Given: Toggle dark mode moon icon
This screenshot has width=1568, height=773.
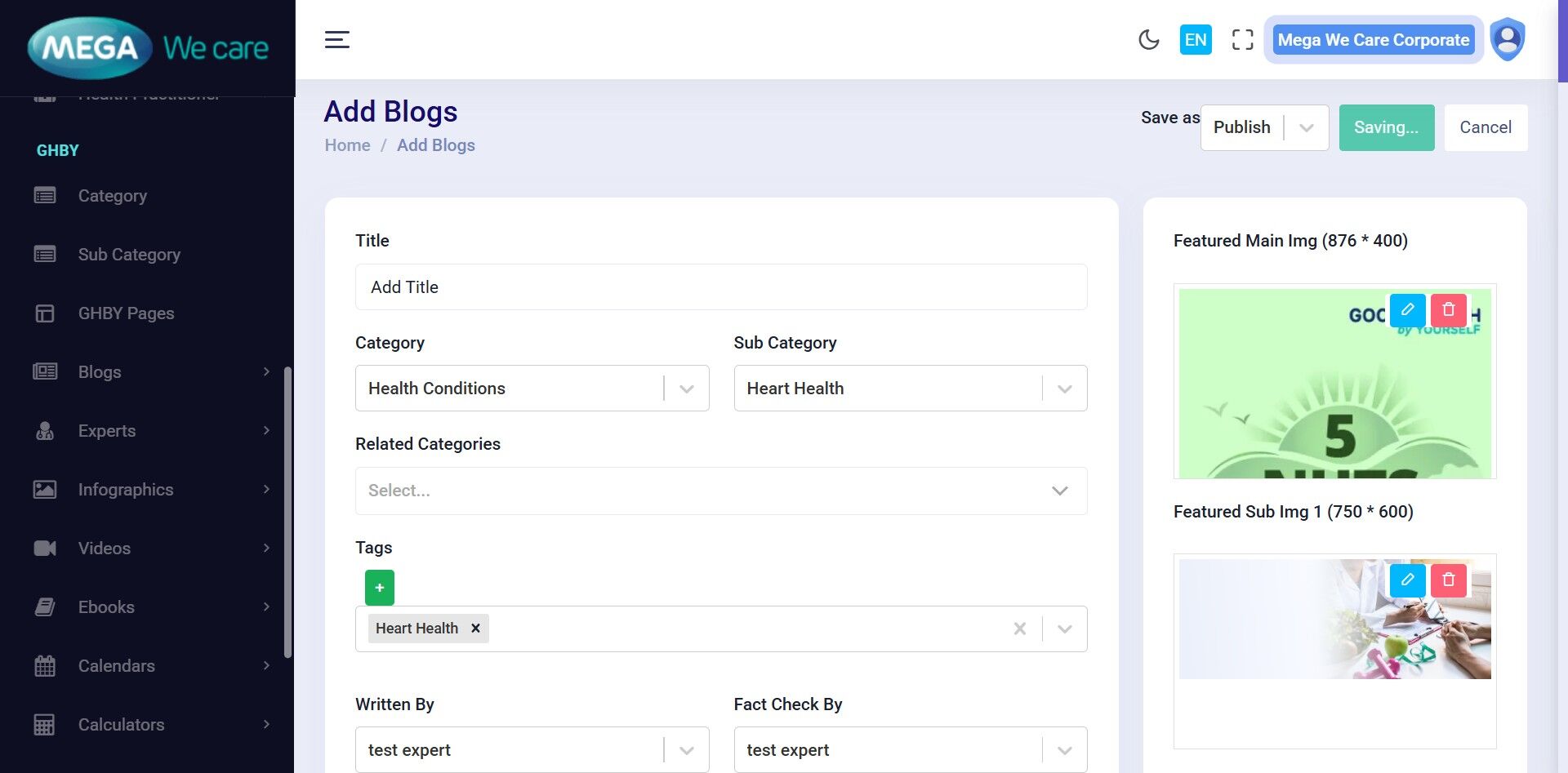Looking at the screenshot, I should tap(1148, 39).
